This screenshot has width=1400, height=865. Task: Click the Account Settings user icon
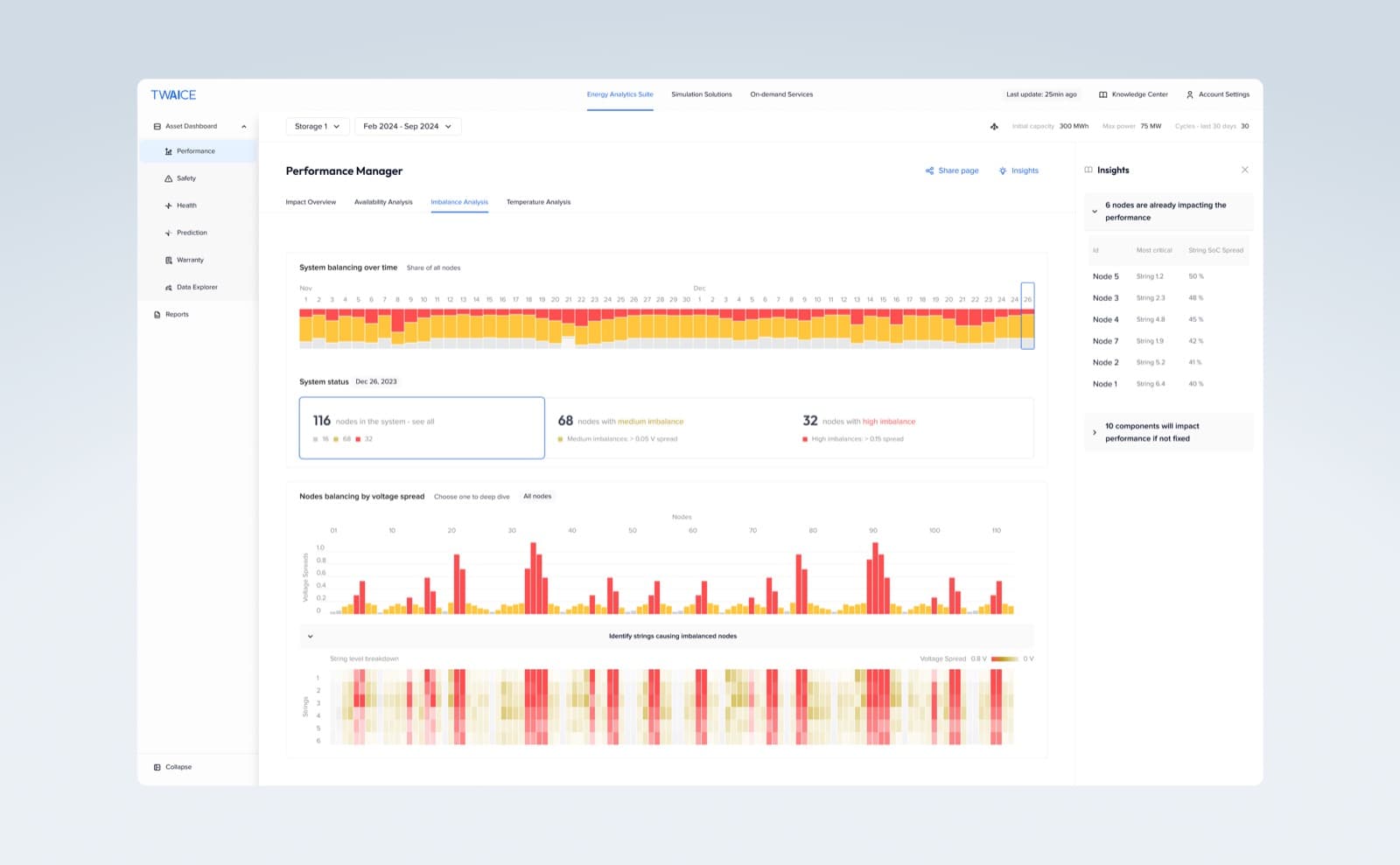[1190, 94]
